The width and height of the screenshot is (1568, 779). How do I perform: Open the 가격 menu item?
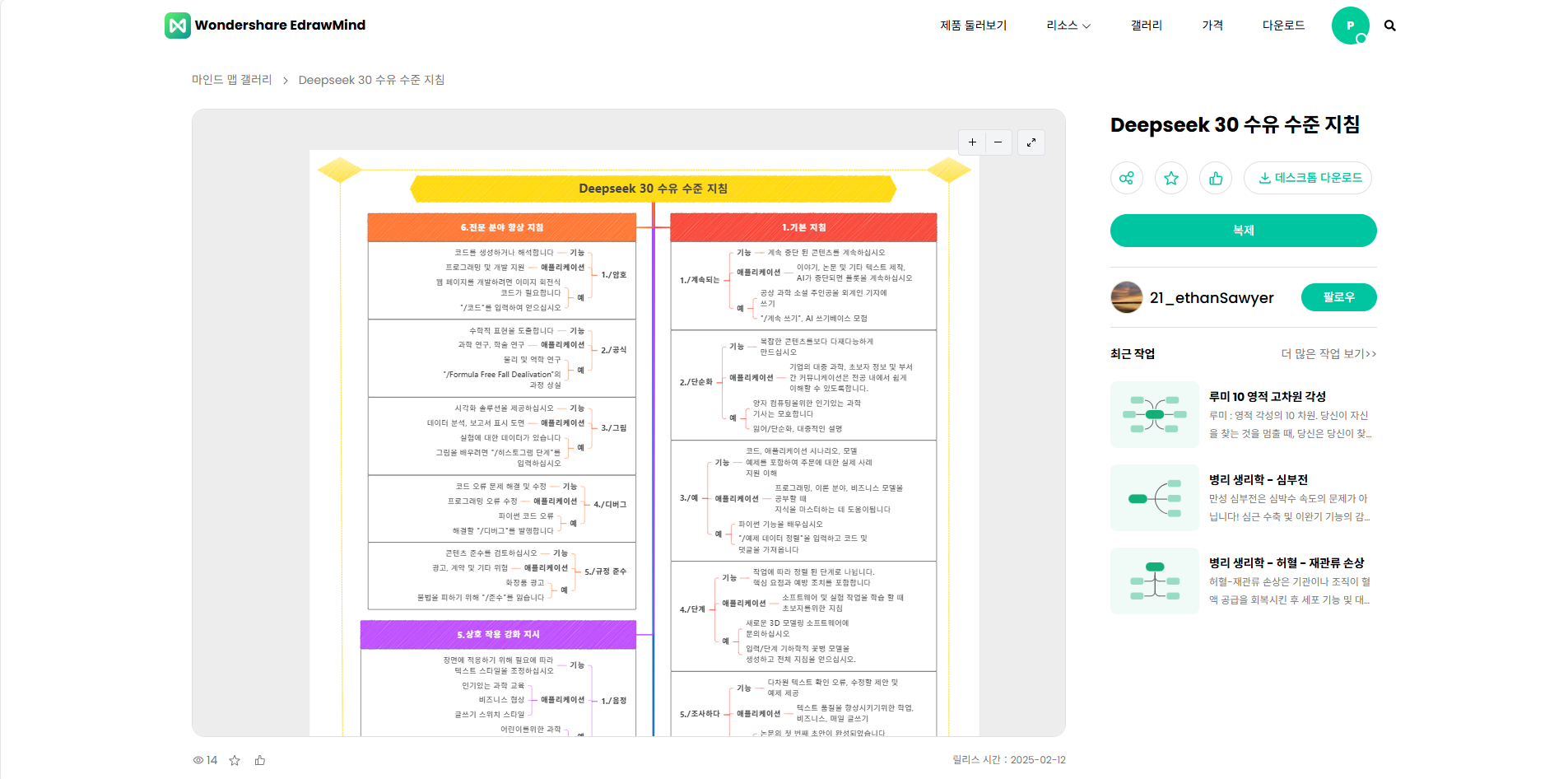(1212, 26)
